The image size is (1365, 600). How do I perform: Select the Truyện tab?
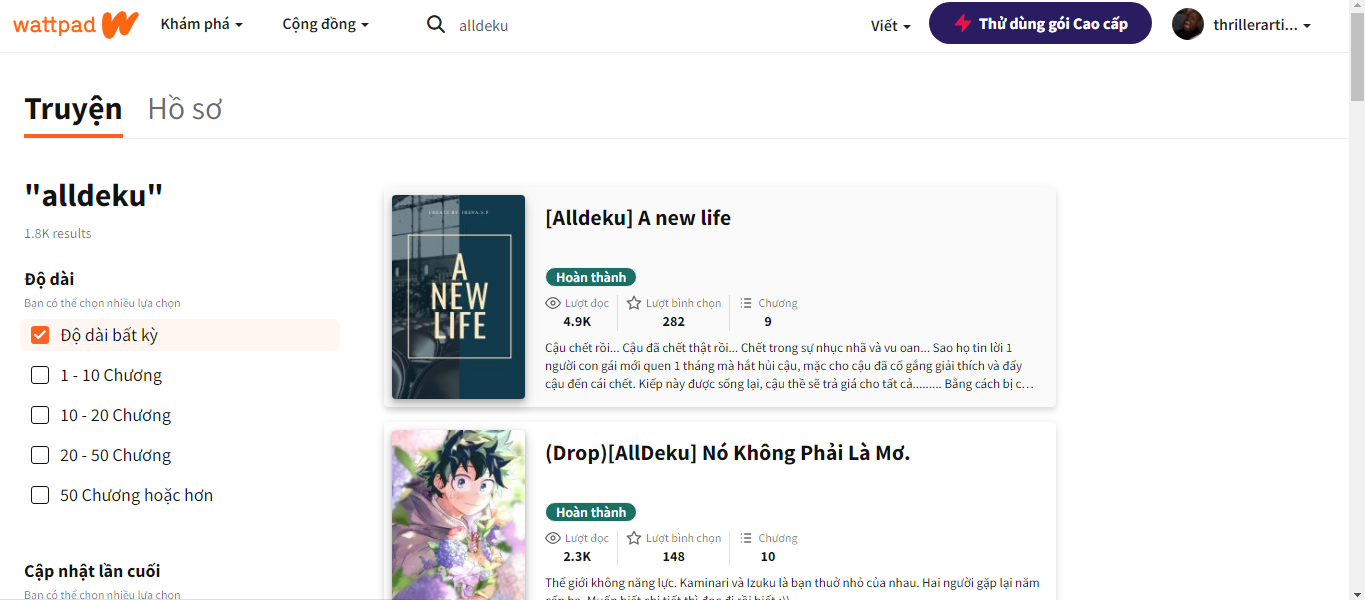click(73, 108)
